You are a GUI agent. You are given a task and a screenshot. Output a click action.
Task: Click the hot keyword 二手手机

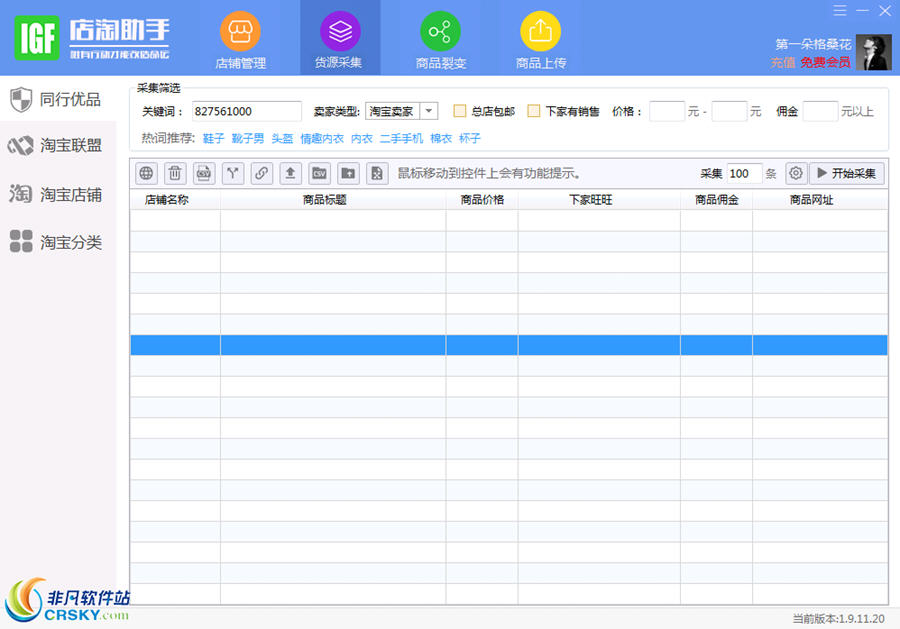pyautogui.click(x=401, y=138)
